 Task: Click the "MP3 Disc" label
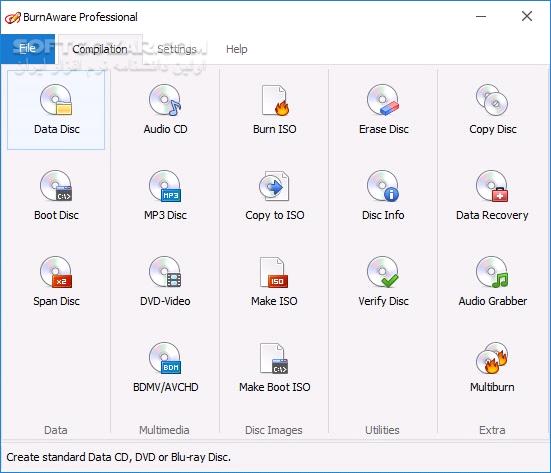(165, 215)
